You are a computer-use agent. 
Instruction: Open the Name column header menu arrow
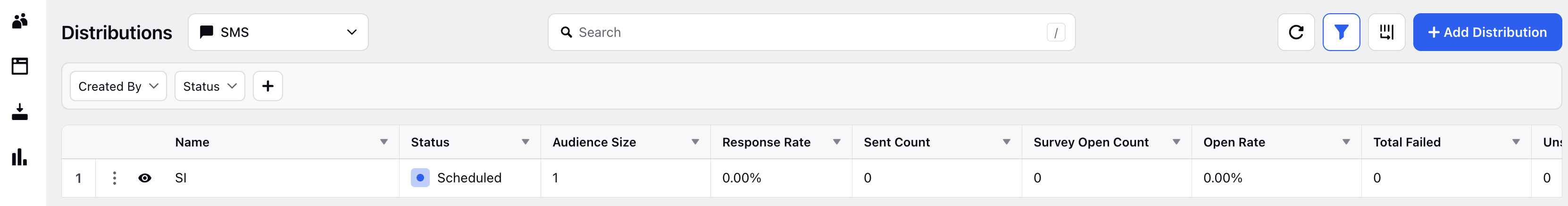[384, 142]
